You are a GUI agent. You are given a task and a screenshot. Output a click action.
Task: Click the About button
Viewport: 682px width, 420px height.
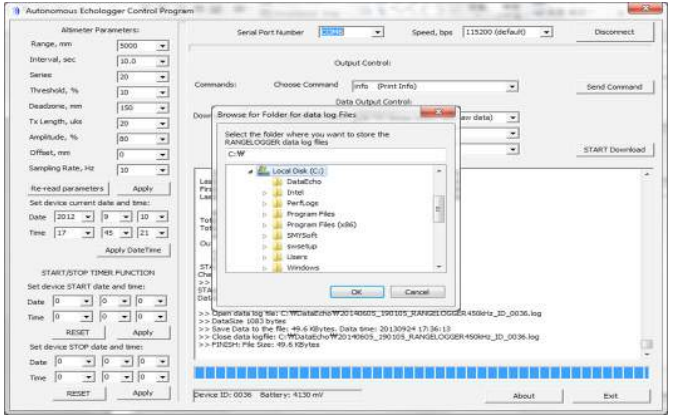[524, 396]
